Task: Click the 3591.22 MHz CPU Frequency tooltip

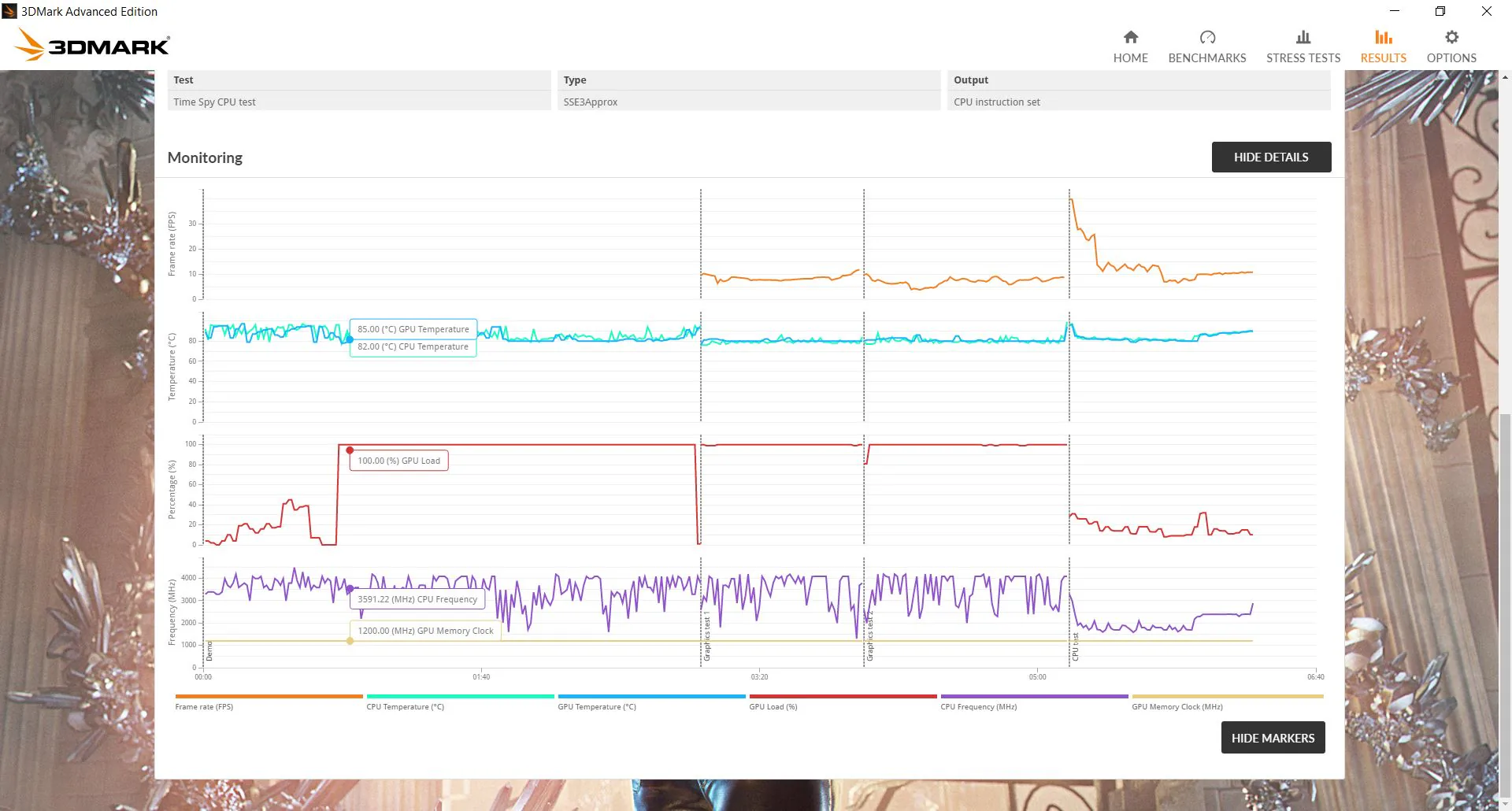Action: click(417, 599)
